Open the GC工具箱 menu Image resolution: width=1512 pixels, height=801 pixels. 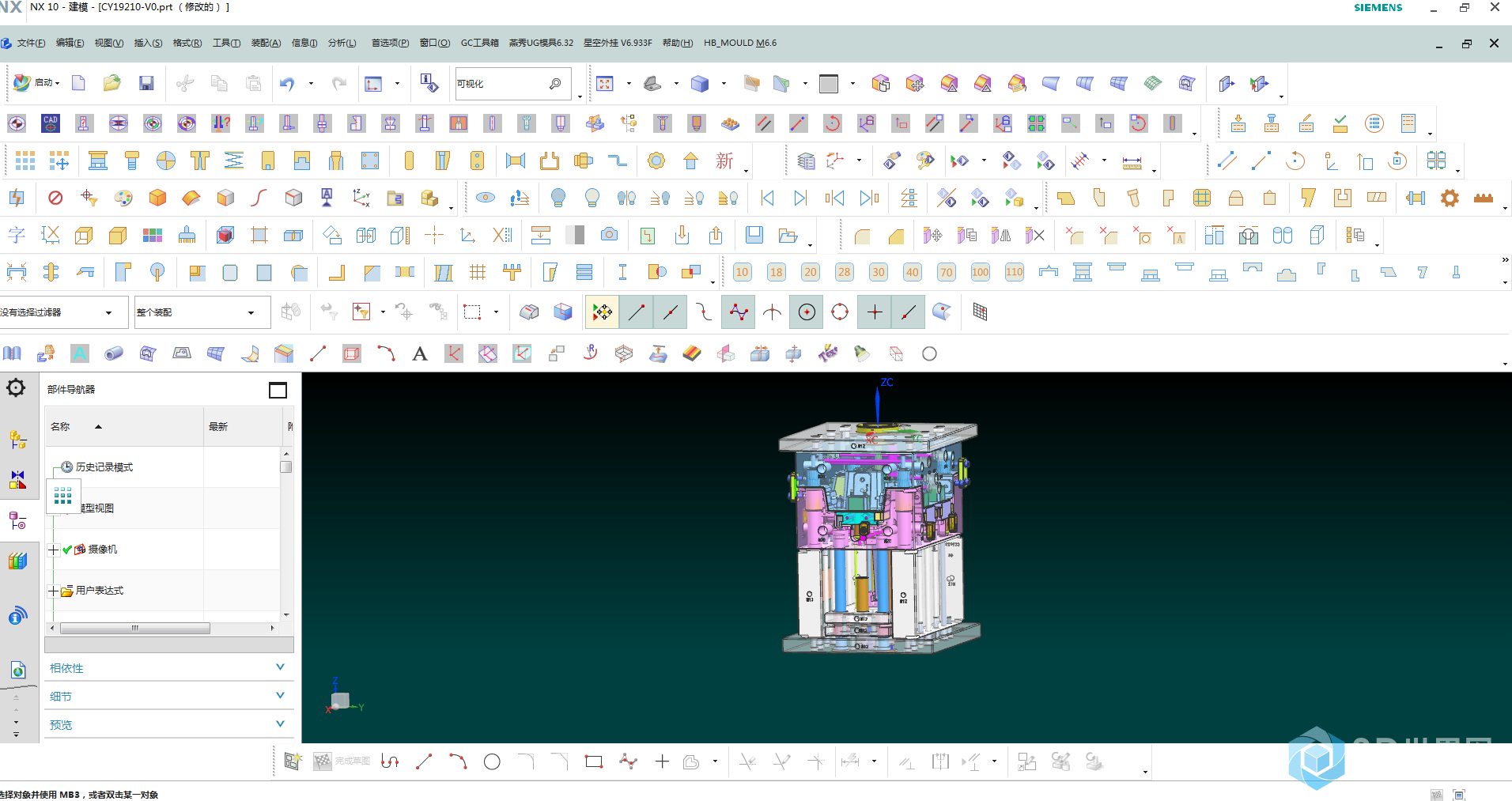480,43
